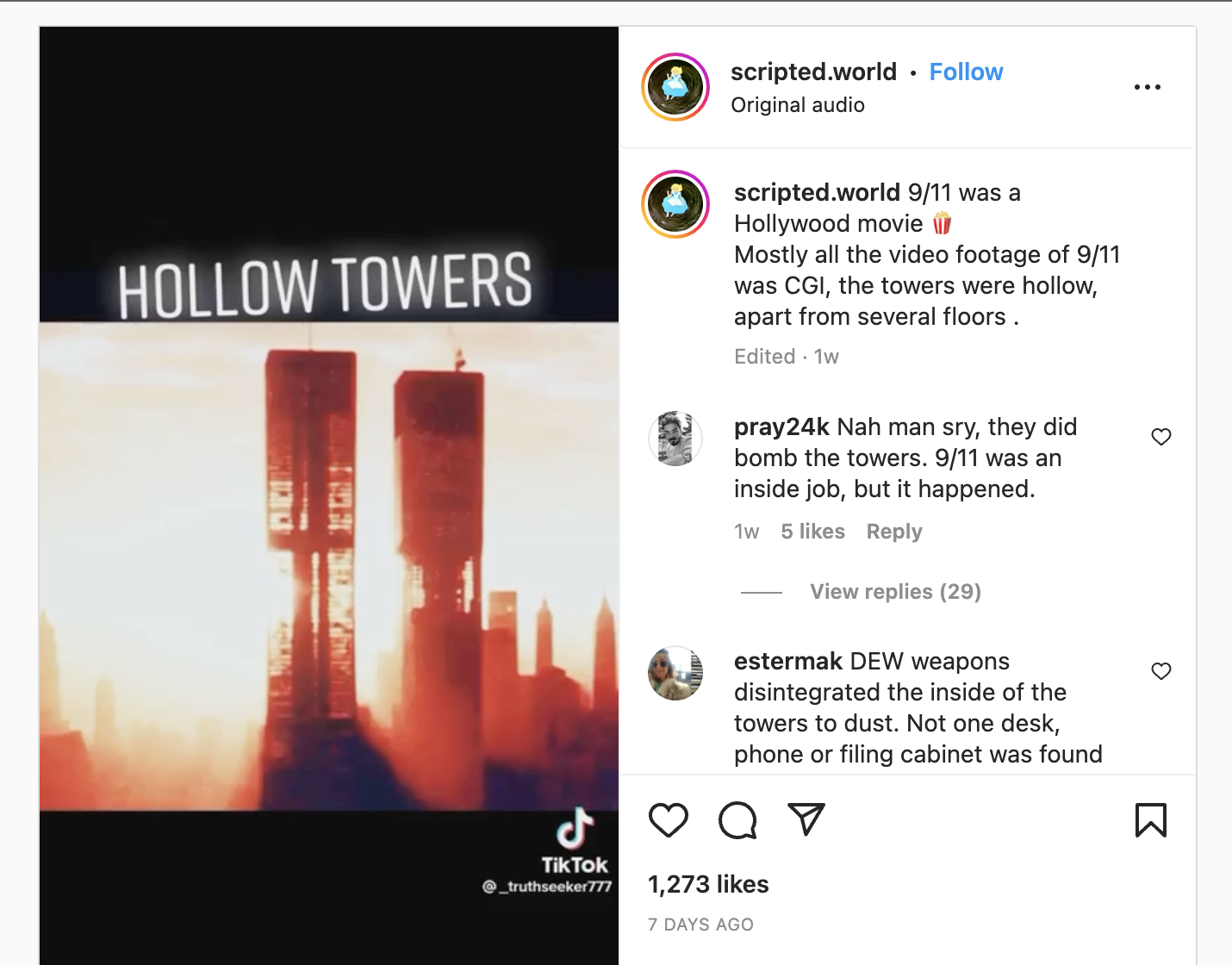Expand View replies (29)
The height and width of the screenshot is (965, 1232).
coord(895,592)
